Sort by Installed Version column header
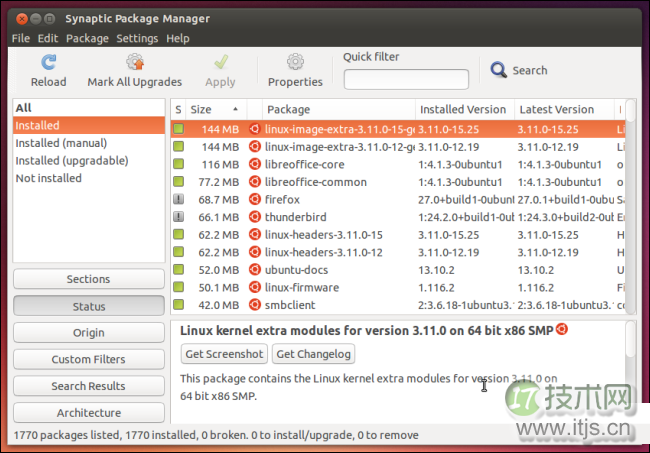The width and height of the screenshot is (650, 453). coord(465,109)
